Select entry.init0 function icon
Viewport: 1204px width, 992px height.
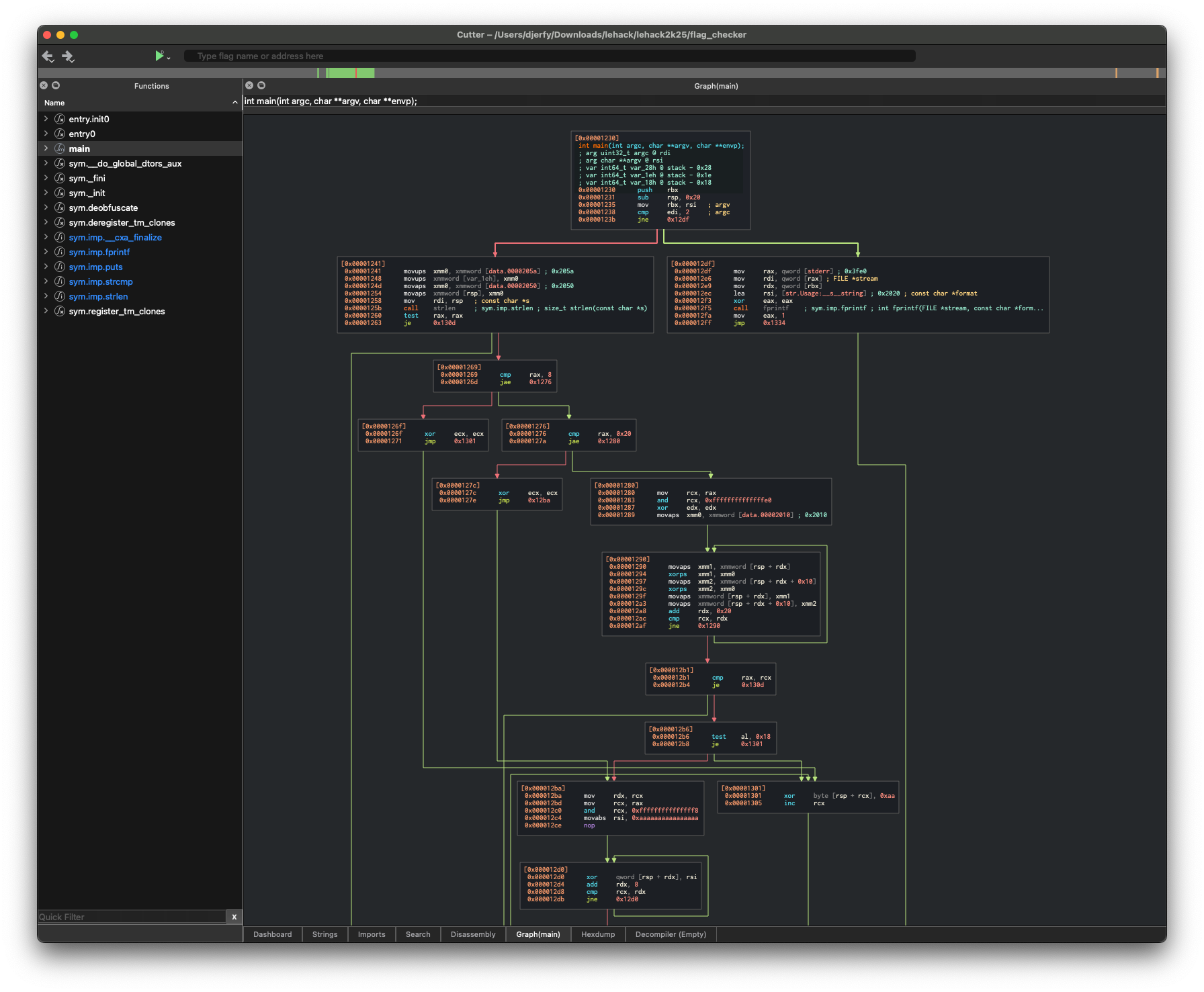click(x=60, y=119)
